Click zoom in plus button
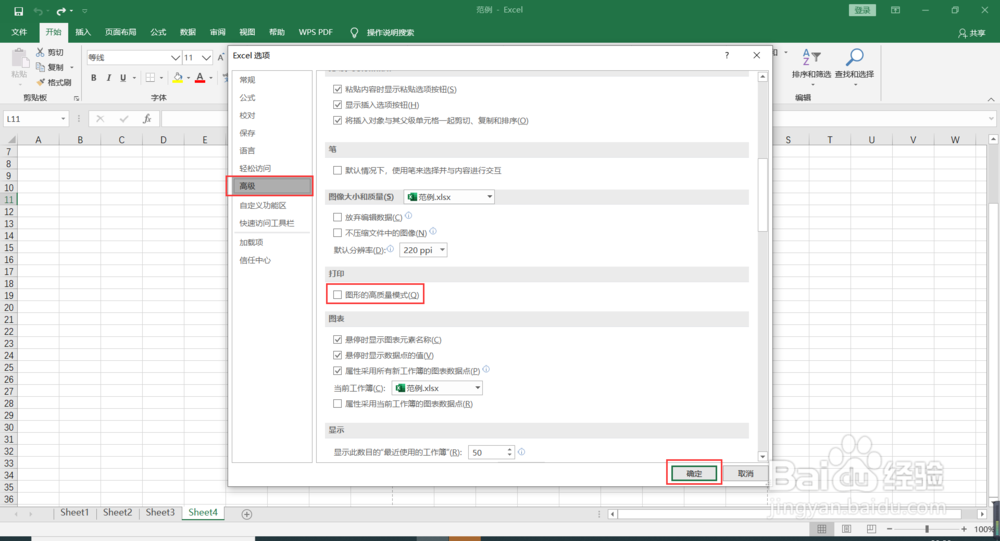Screen dimensions: 1000x541 coord(964,529)
